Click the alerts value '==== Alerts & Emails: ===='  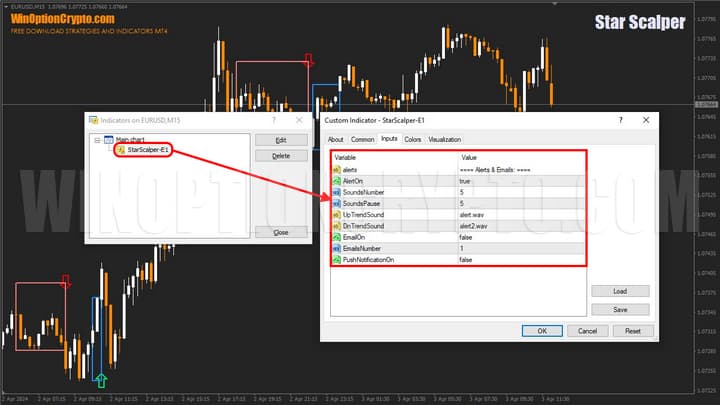495,170
